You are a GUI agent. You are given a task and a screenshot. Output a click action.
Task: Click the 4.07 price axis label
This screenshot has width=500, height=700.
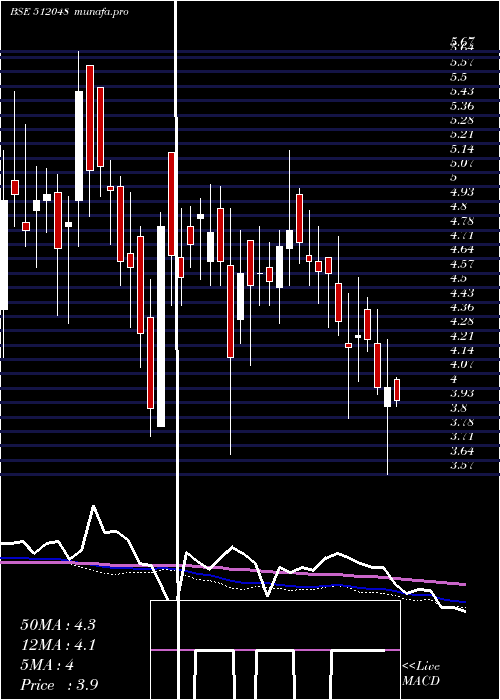(462, 364)
